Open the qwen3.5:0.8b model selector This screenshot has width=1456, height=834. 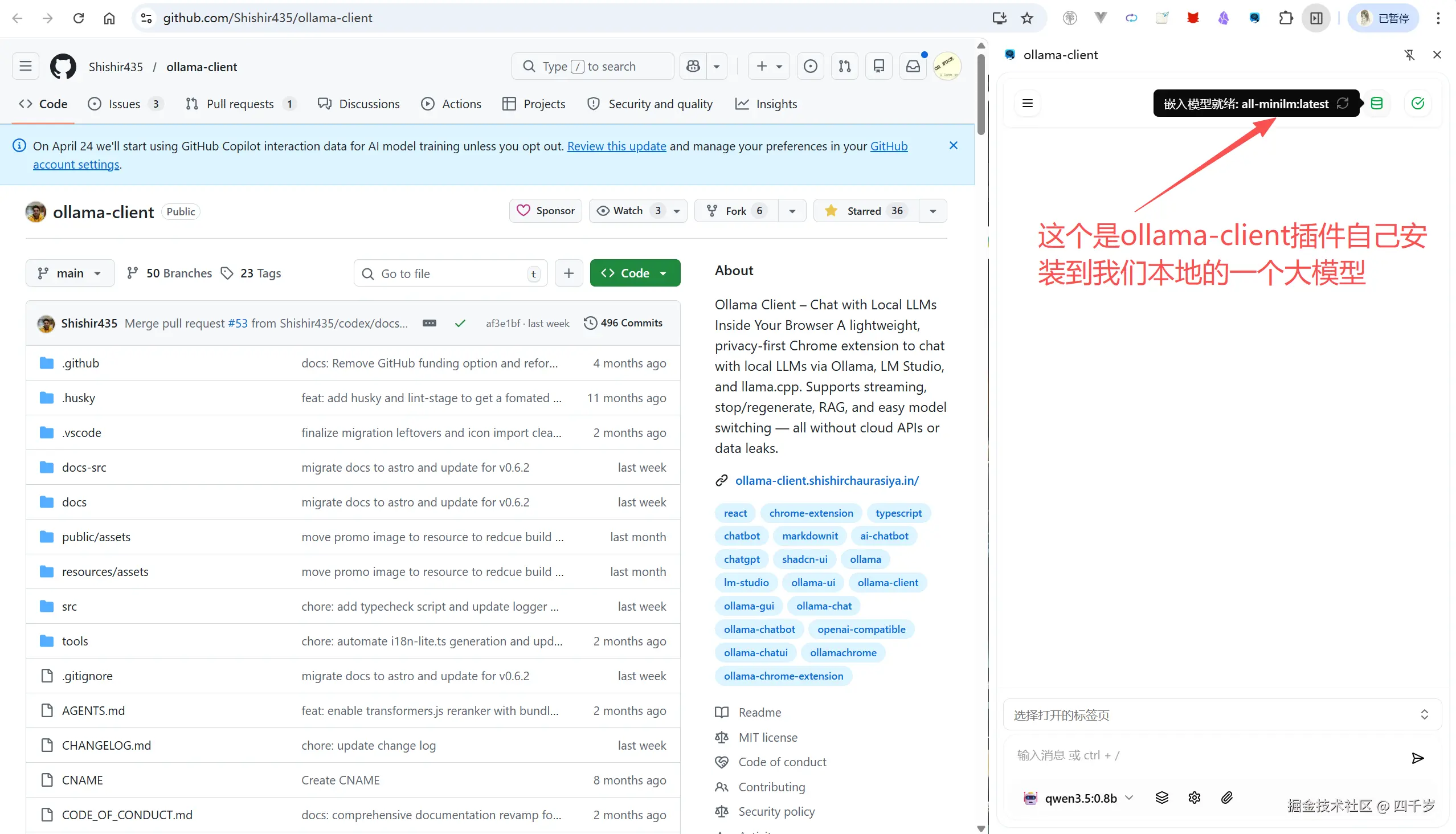1079,798
